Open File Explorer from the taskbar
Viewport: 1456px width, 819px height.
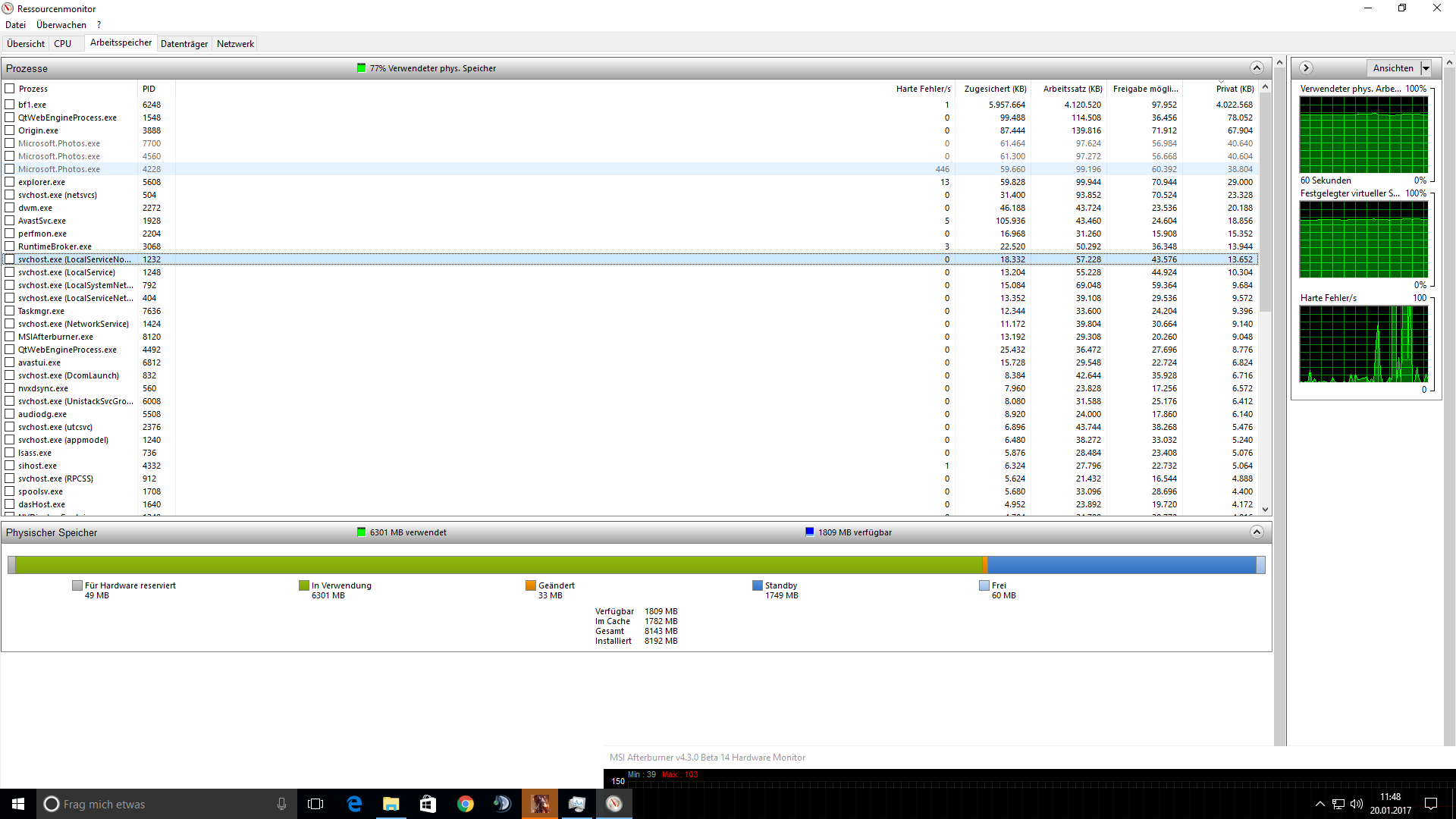tap(391, 804)
